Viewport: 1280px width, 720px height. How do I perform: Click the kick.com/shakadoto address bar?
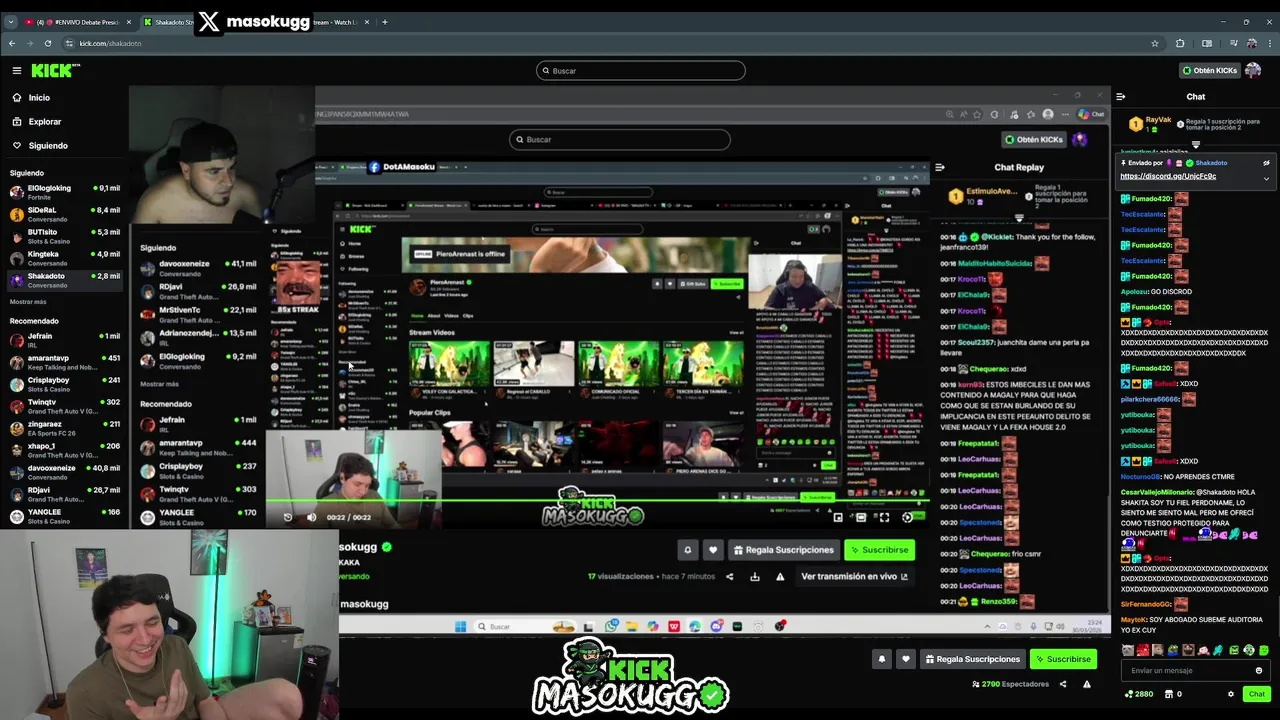110,43
